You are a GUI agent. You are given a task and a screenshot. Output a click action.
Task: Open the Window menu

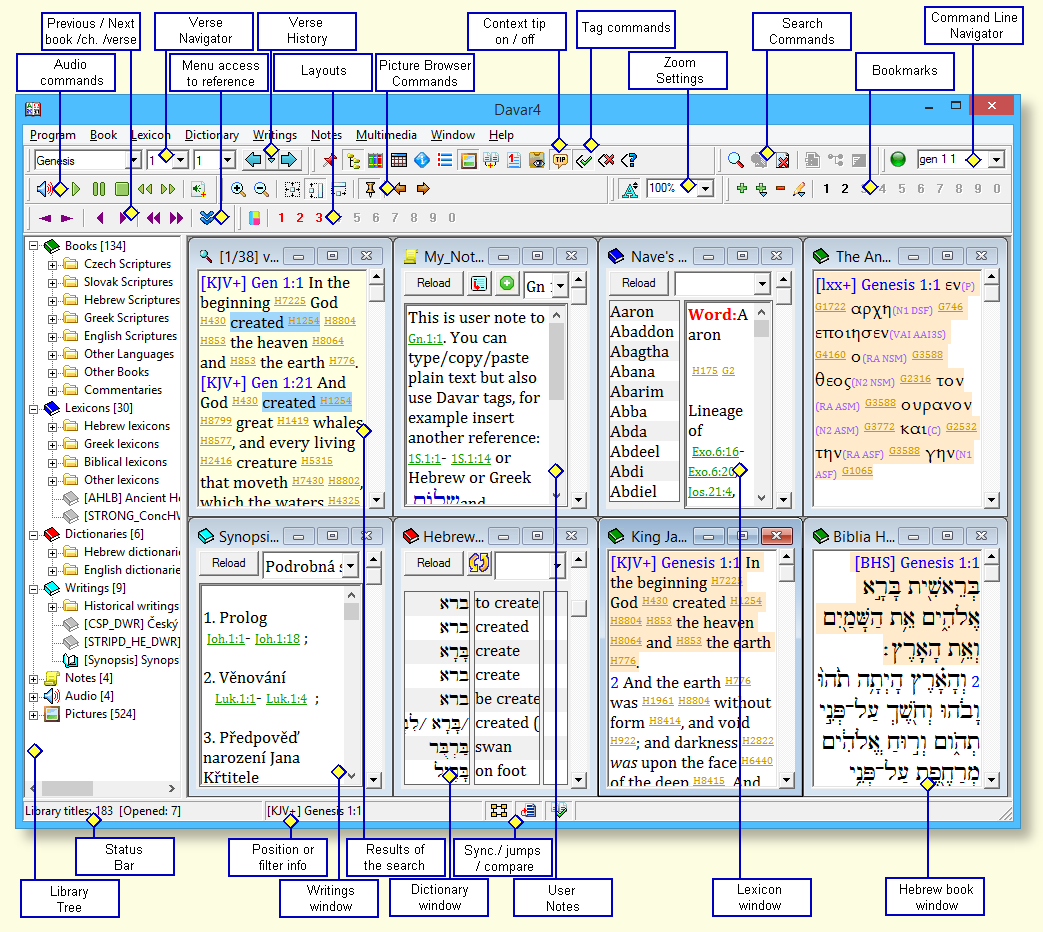[x=452, y=135]
